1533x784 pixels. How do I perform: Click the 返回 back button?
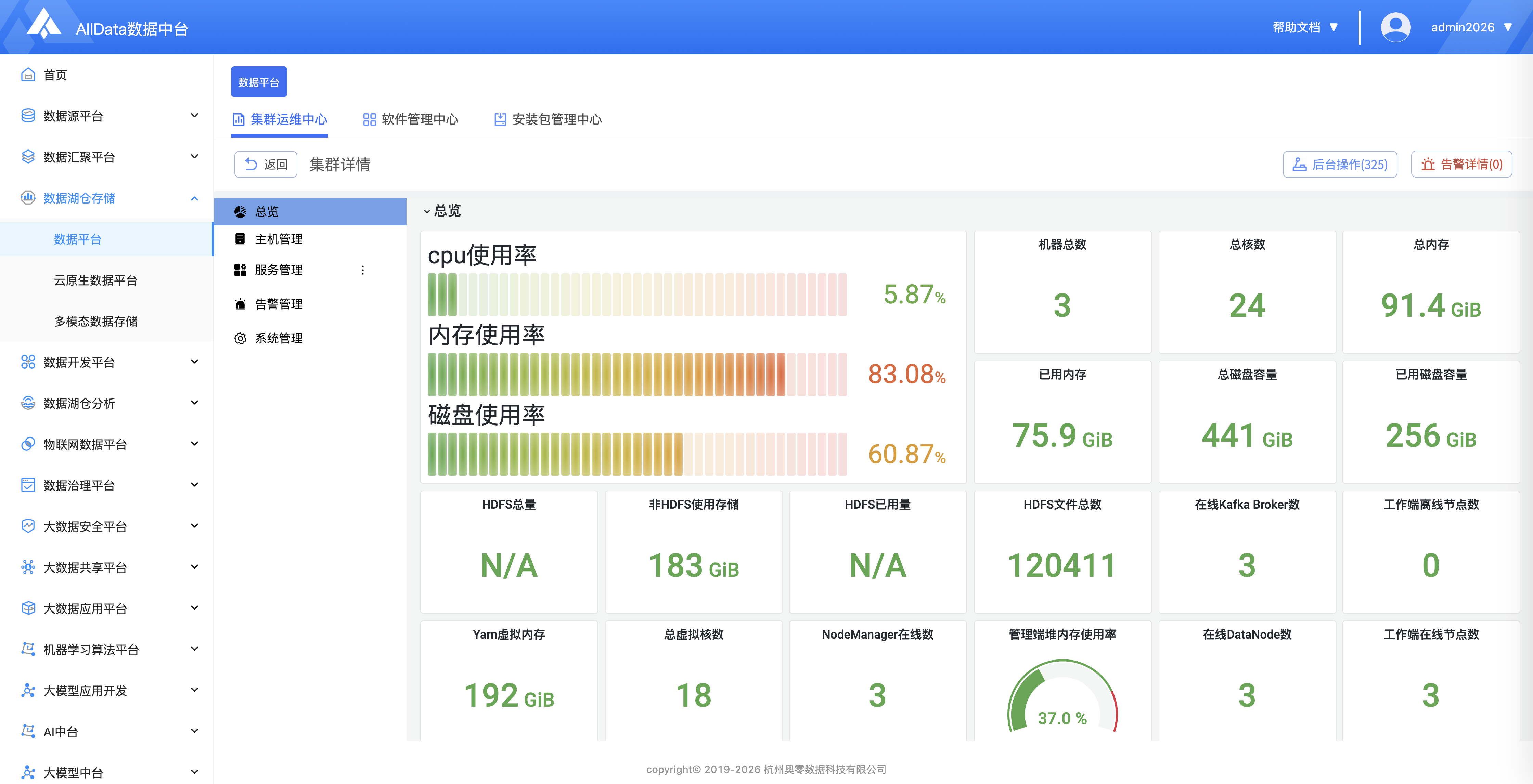pos(266,164)
